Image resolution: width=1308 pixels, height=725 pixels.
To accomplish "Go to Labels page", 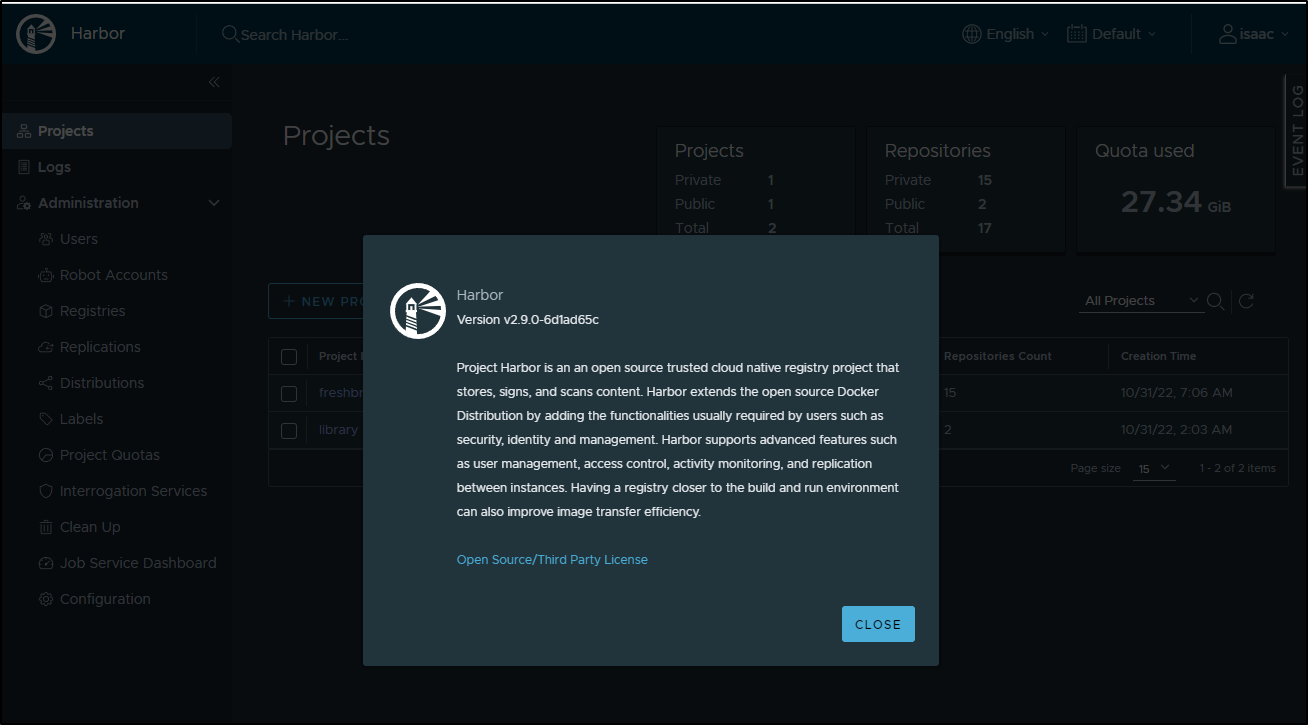I will tap(82, 419).
